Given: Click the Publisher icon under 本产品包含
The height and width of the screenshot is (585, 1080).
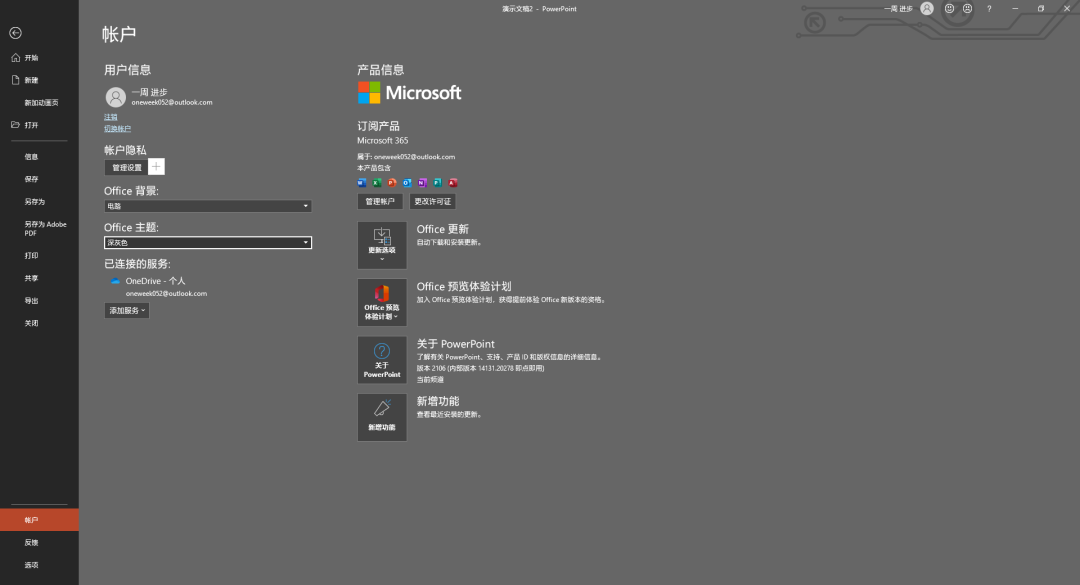Looking at the screenshot, I should point(437,183).
